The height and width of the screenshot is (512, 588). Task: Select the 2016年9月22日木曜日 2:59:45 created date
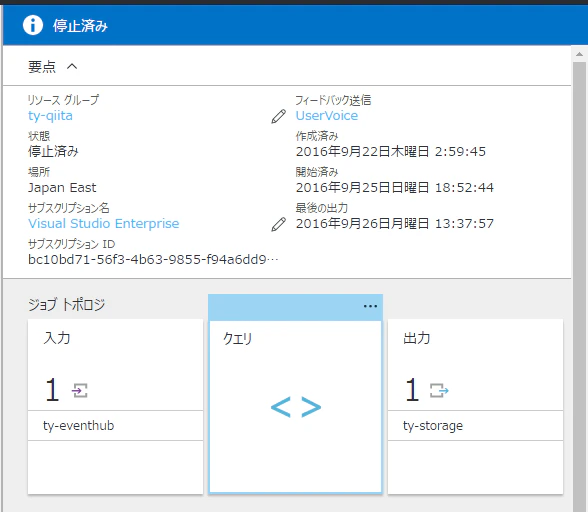pos(390,152)
